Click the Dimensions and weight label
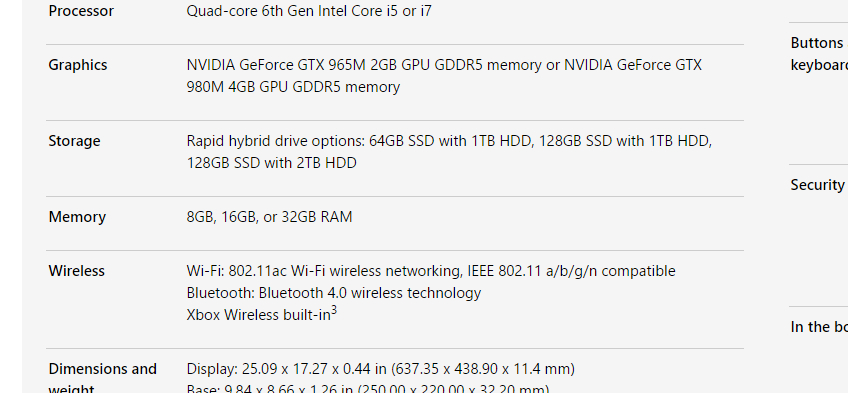Viewport: 848px width, 393px height. pos(103,378)
